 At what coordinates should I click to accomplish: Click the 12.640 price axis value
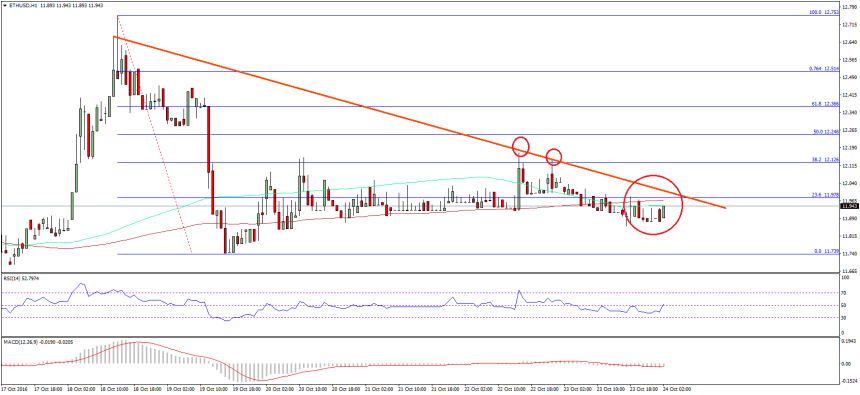click(850, 42)
